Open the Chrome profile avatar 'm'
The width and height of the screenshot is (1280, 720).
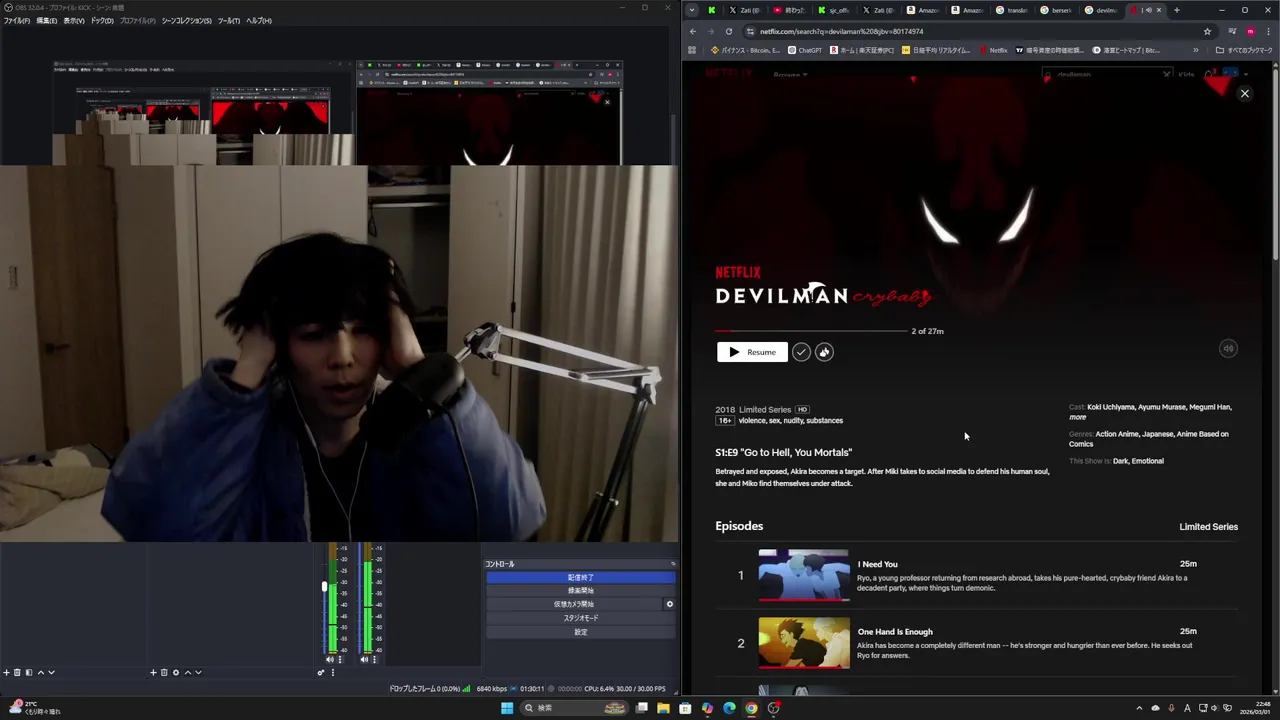[x=1250, y=31]
